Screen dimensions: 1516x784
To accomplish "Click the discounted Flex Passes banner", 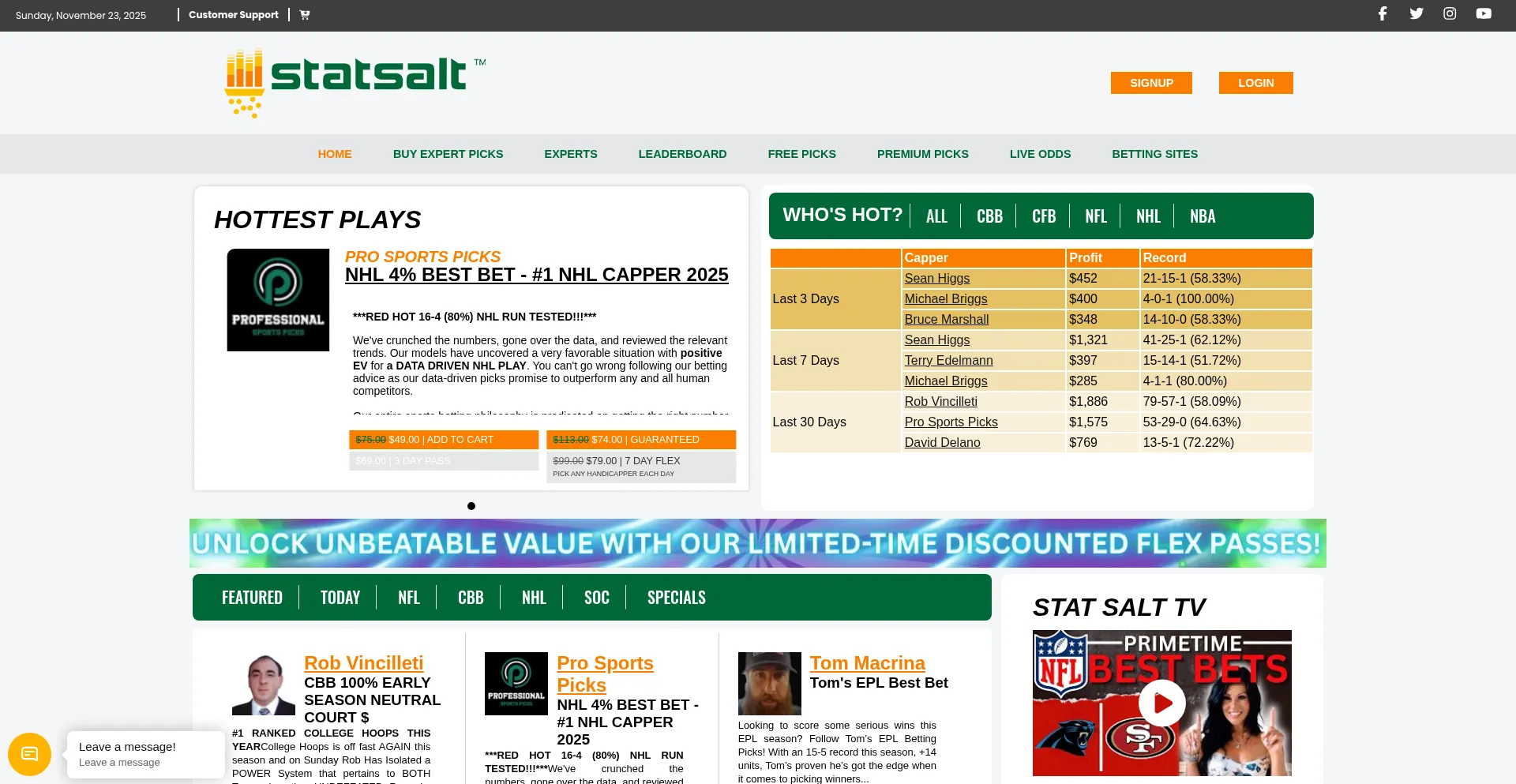I will point(757,543).
